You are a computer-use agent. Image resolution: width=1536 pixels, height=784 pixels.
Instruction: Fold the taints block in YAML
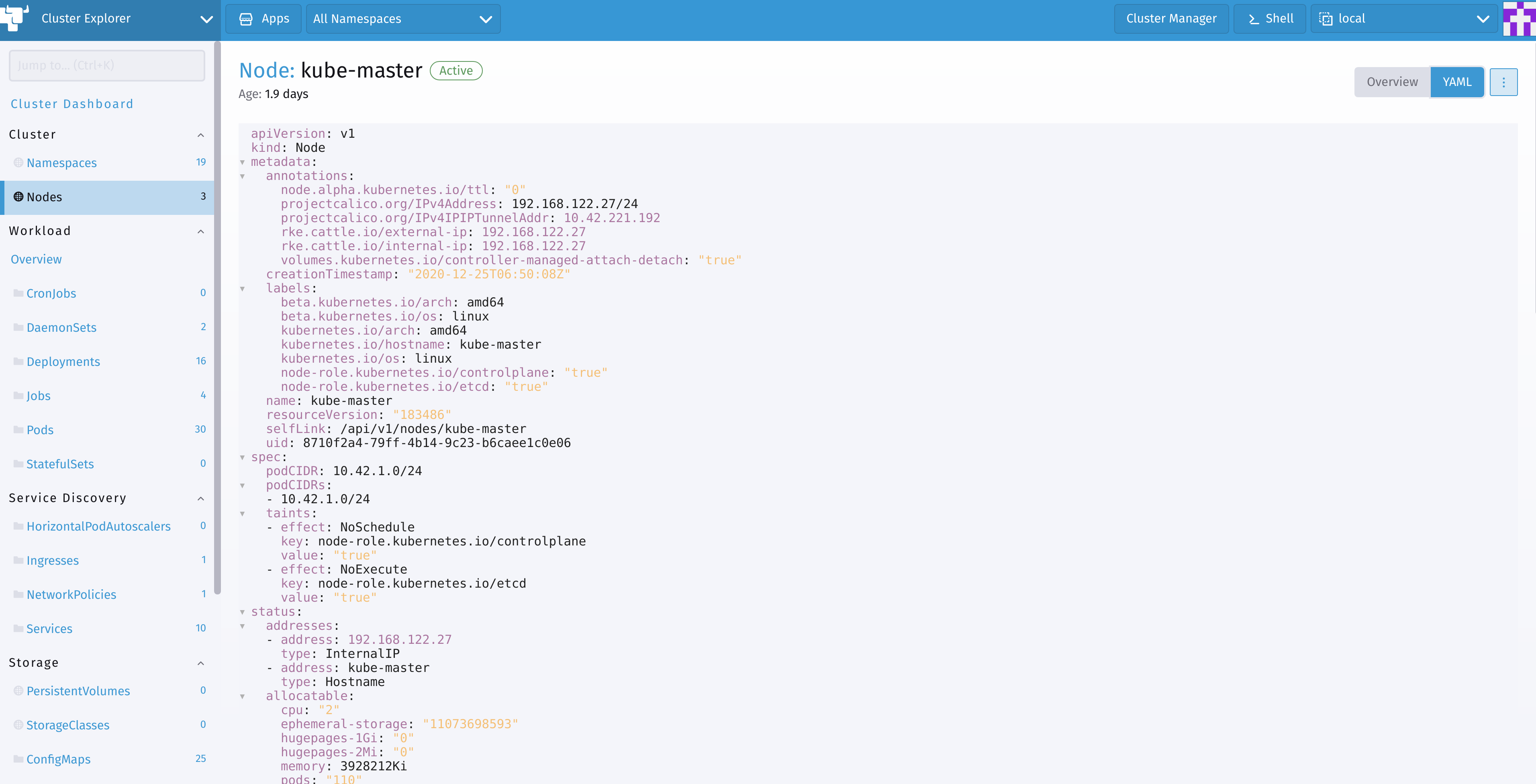243,513
